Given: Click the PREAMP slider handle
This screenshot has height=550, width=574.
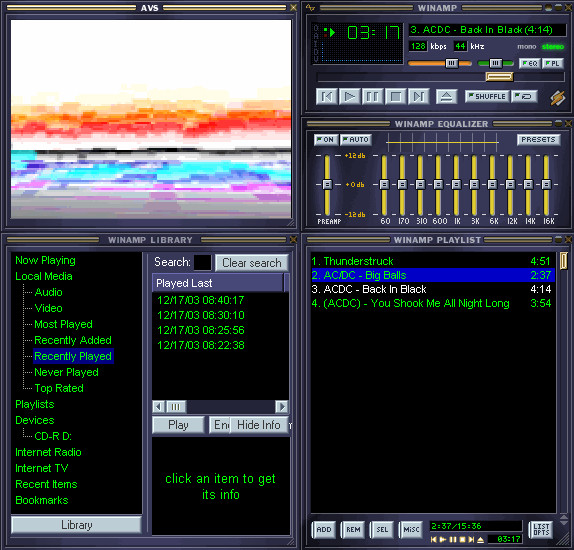Looking at the screenshot, I should [x=327, y=185].
